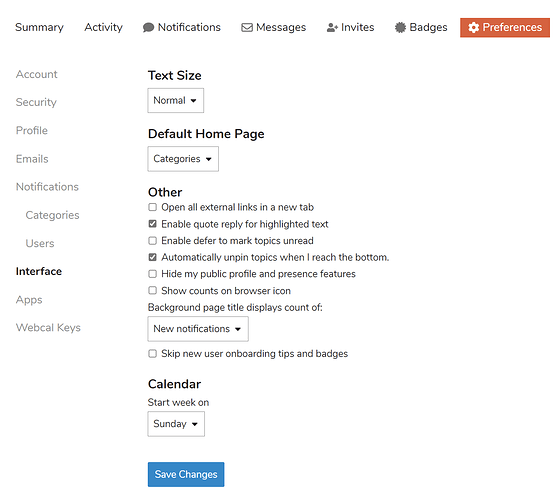Image resolution: width=557 pixels, height=500 pixels.
Task: Click the Save Changes button
Action: 186,474
